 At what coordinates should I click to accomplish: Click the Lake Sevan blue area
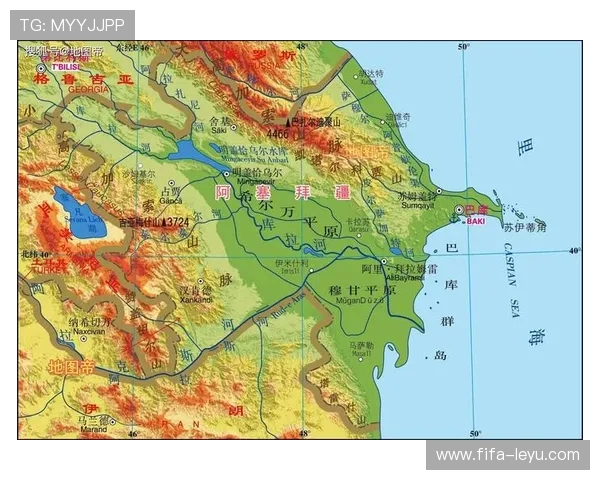(x=78, y=212)
